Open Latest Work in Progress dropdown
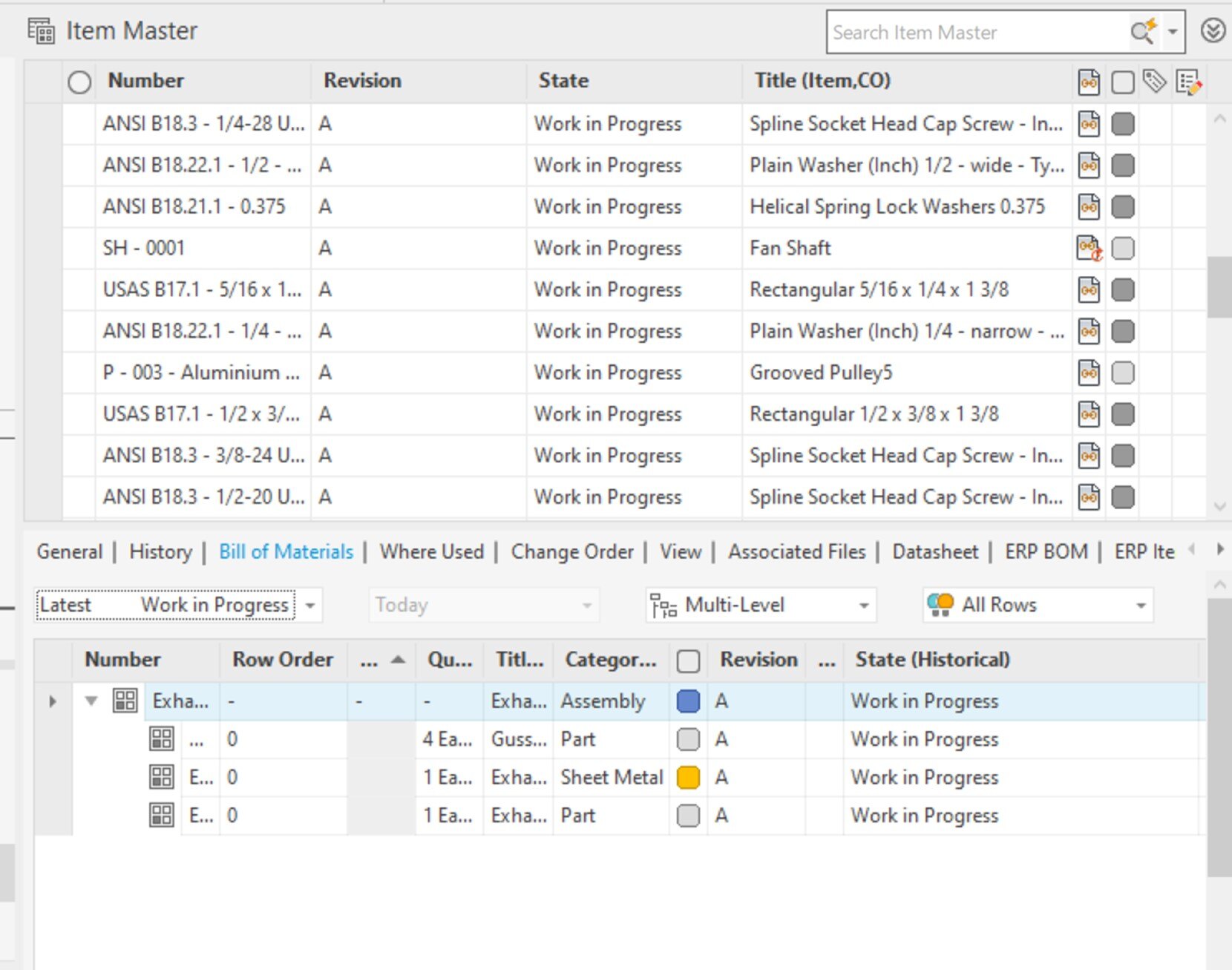This screenshot has width=1232, height=970. (178, 606)
